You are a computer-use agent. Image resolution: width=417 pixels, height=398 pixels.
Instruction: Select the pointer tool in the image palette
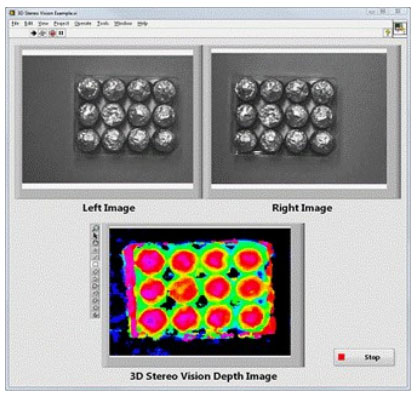(96, 236)
